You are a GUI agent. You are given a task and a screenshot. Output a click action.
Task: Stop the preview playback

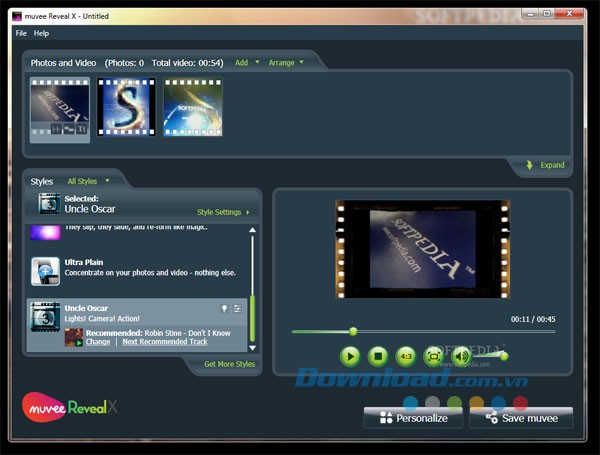[x=378, y=356]
